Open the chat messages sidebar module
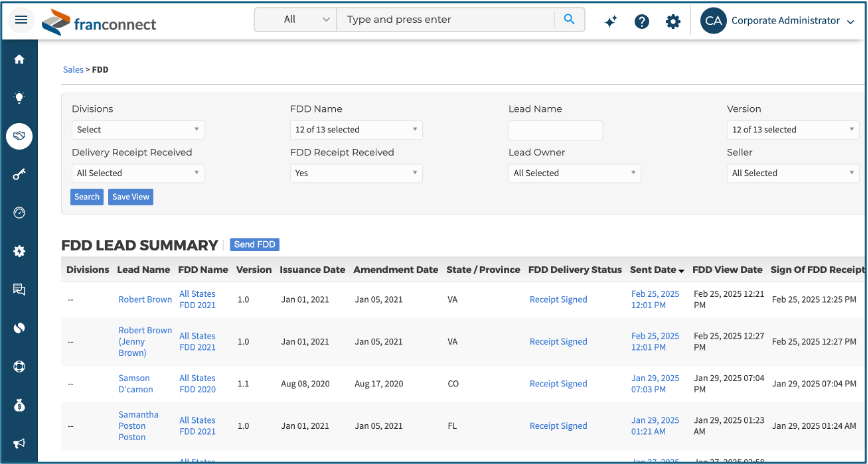The width and height of the screenshot is (868, 464). (x=19, y=290)
